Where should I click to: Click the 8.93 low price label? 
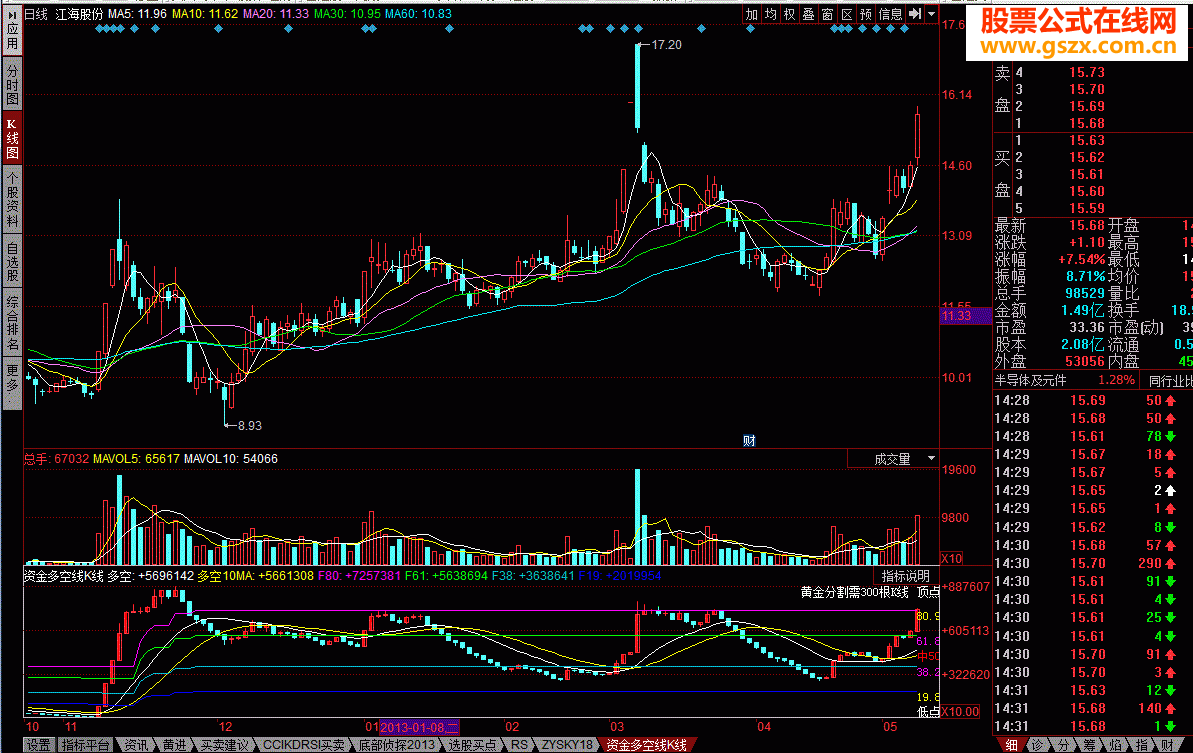(250, 426)
